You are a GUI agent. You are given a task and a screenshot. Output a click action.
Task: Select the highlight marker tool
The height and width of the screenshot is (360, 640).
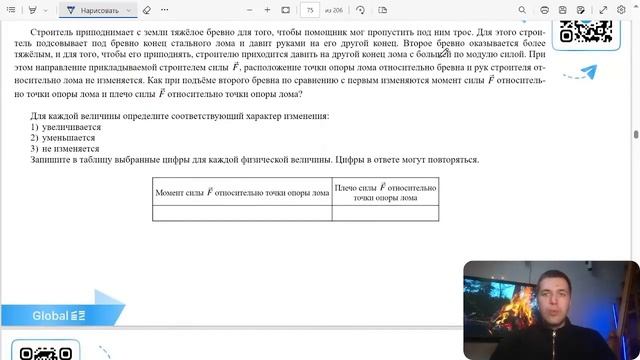coord(33,10)
